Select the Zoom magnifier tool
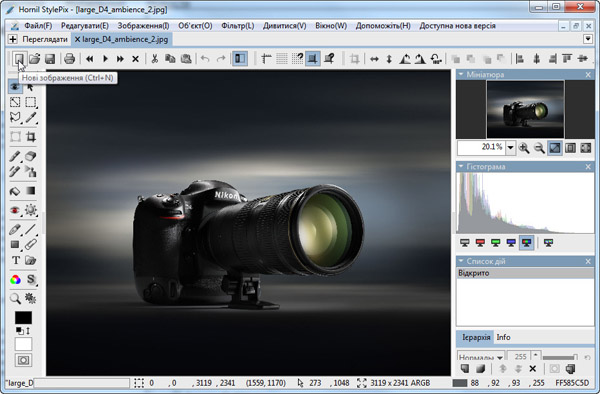Screen dimensions: 600x394 click(15, 298)
